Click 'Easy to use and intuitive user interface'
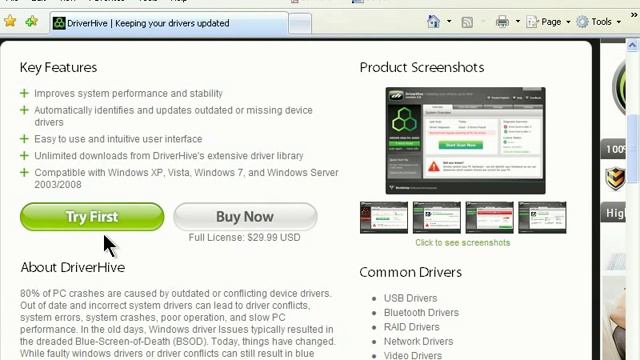This screenshot has width=640, height=360. pyautogui.click(x=118, y=139)
